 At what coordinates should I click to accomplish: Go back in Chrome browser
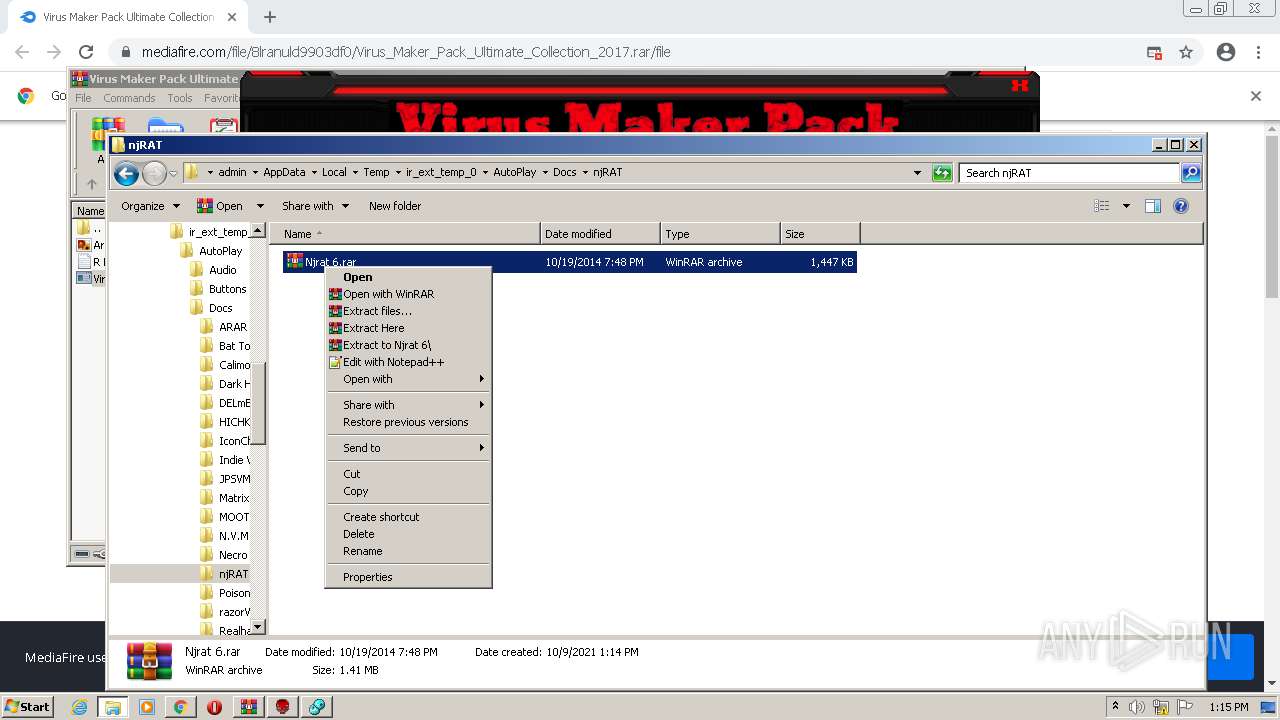[22, 52]
